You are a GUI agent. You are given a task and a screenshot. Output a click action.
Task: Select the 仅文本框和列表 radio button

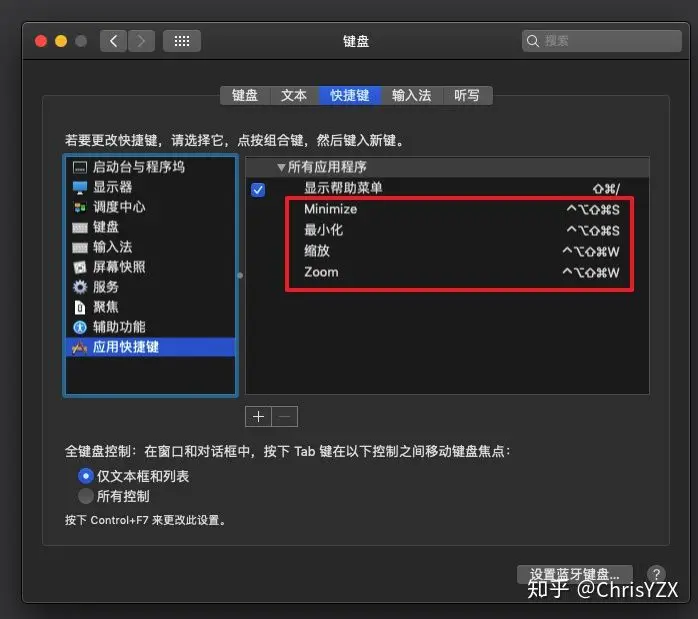pos(85,476)
